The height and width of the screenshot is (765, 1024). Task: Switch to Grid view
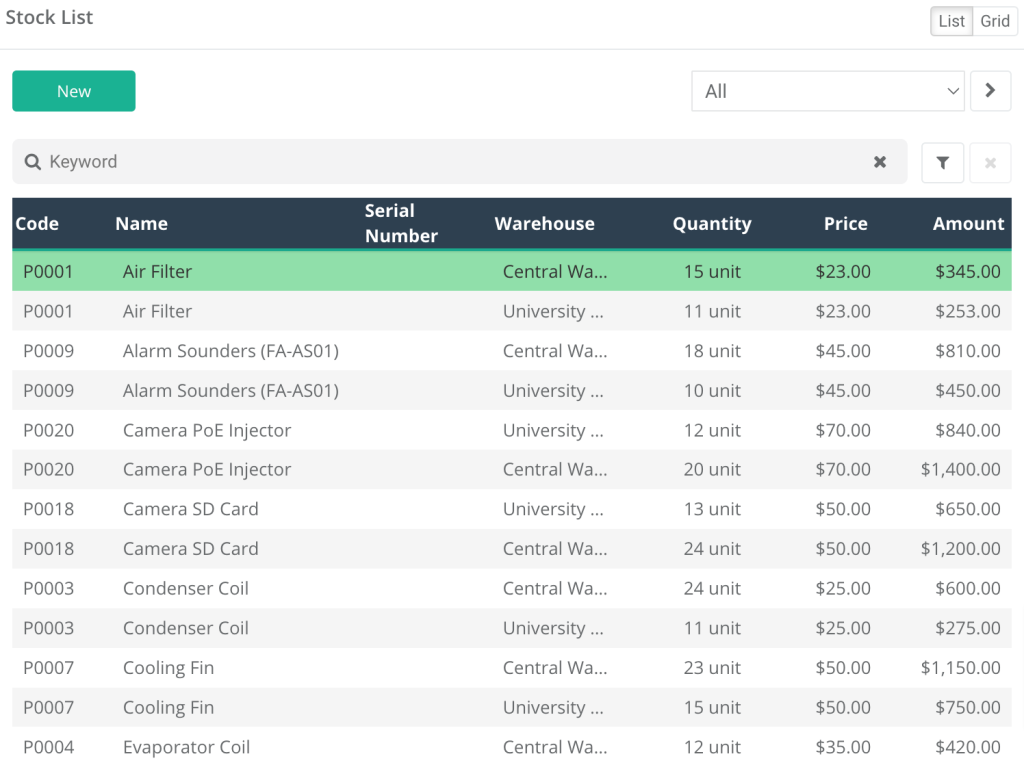coord(995,21)
